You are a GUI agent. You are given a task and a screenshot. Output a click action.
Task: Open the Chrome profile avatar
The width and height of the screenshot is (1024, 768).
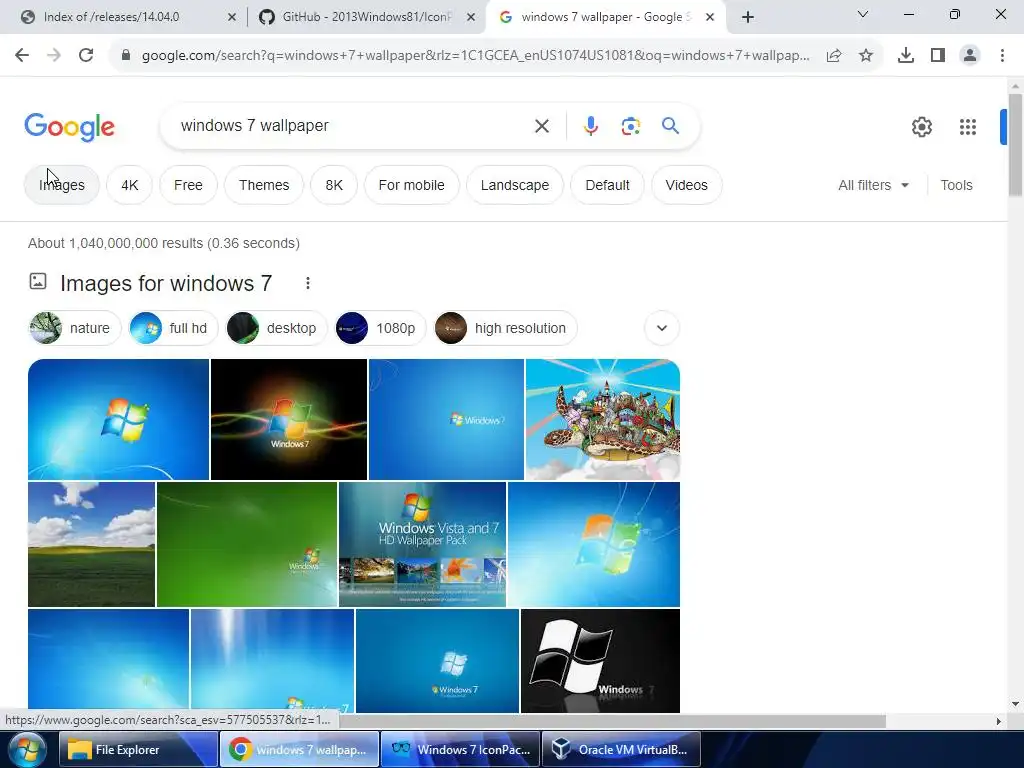(x=970, y=56)
